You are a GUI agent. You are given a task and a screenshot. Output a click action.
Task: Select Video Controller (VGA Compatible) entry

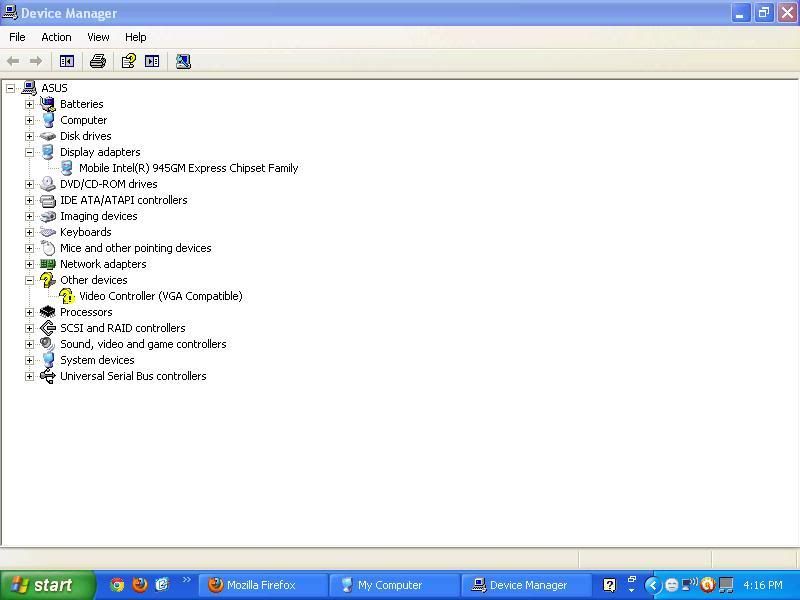pyautogui.click(x=160, y=296)
